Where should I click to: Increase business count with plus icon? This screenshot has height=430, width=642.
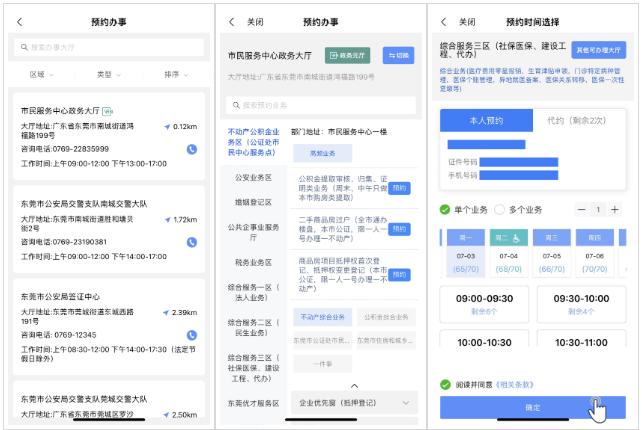point(615,210)
